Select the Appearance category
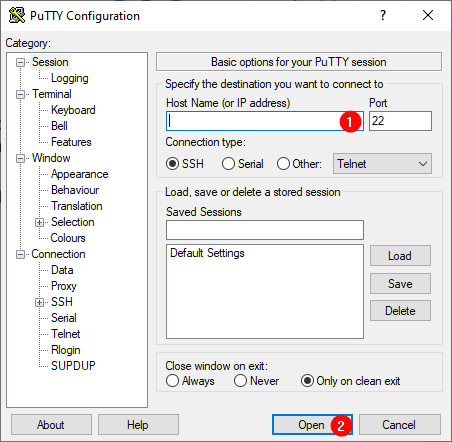 [80, 174]
